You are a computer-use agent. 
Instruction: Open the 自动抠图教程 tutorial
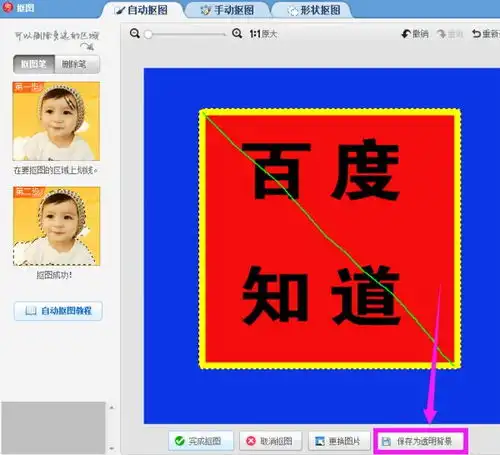(58, 311)
